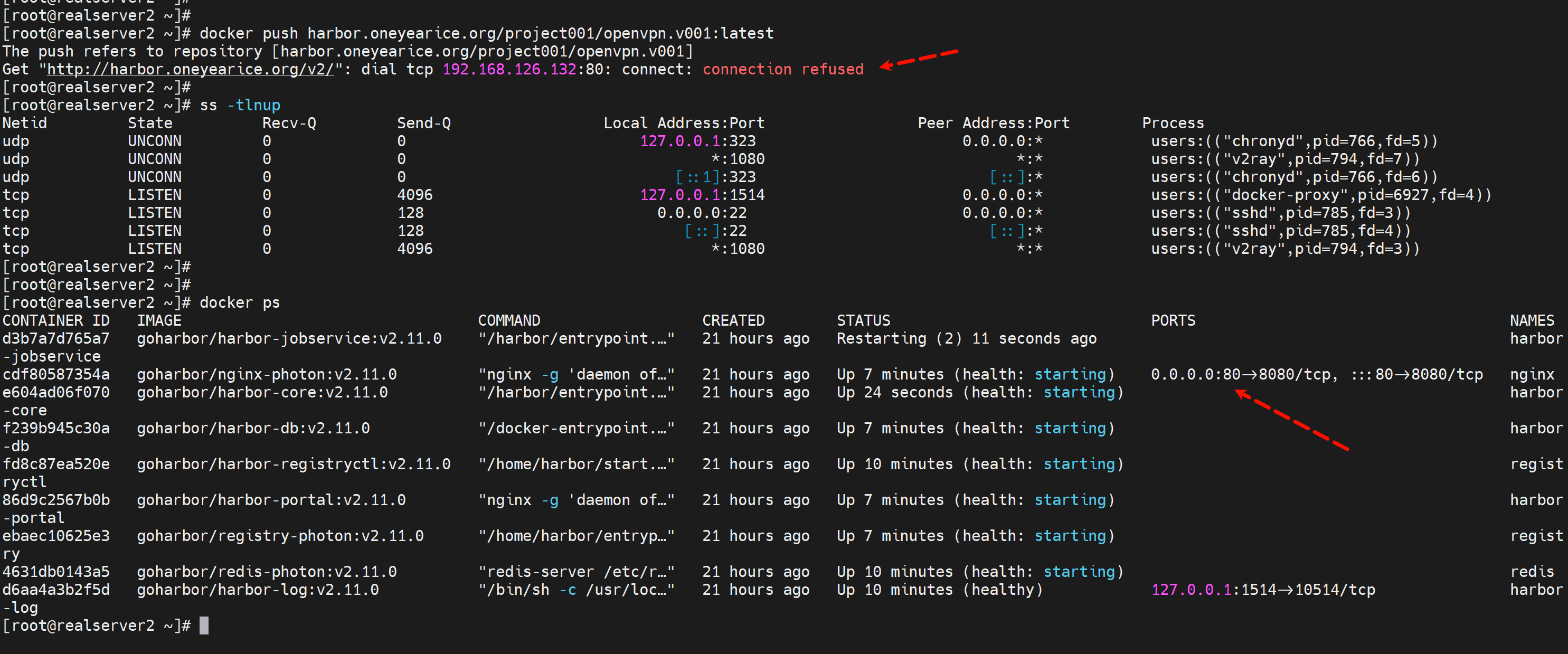Screen dimensions: 1568x654
Task: Click the 'Restarting (2) 11 seconds ago' status
Action: 966,338
